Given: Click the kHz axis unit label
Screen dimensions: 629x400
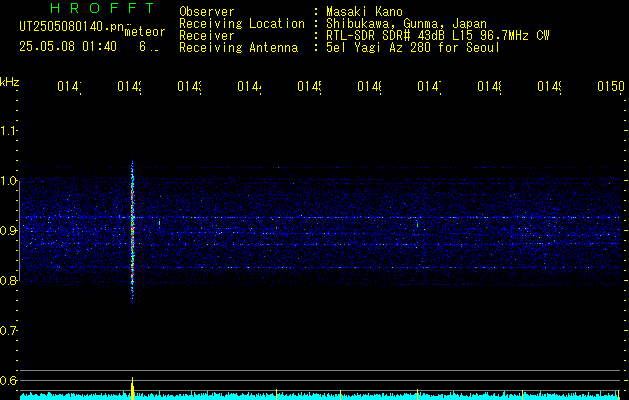Looking at the screenshot, I should 10,82.
